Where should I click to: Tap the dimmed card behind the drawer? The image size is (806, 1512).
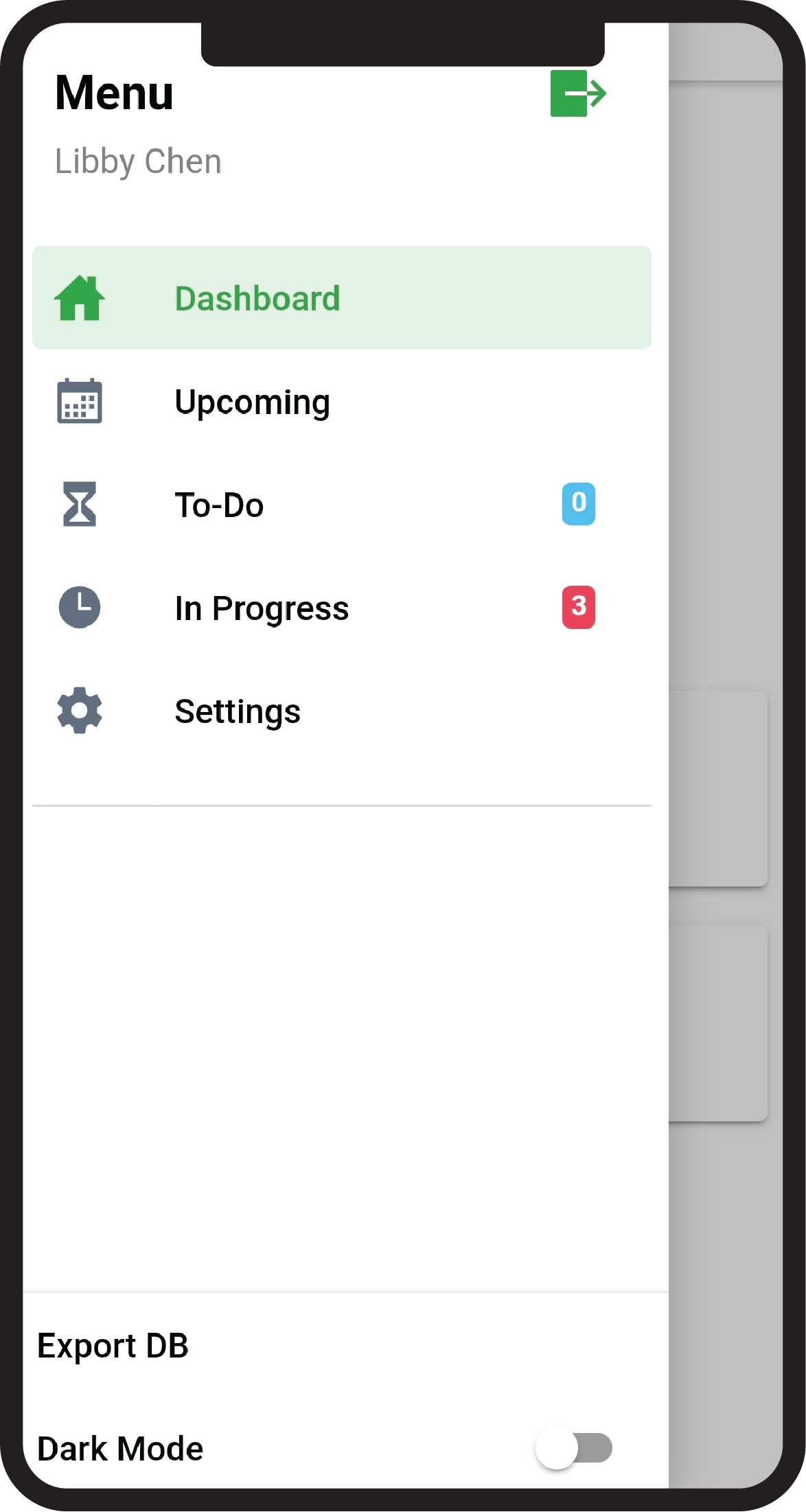[x=718, y=788]
